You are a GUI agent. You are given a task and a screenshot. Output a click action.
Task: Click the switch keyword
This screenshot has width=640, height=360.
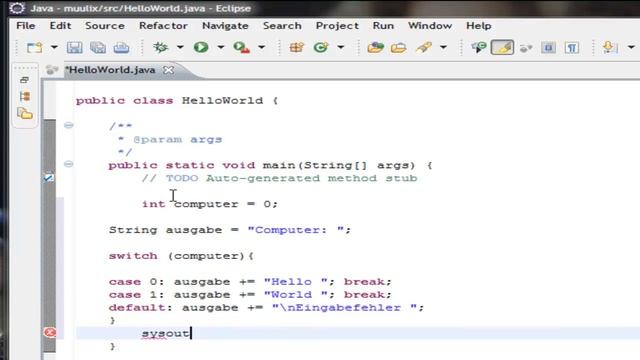coord(133,256)
